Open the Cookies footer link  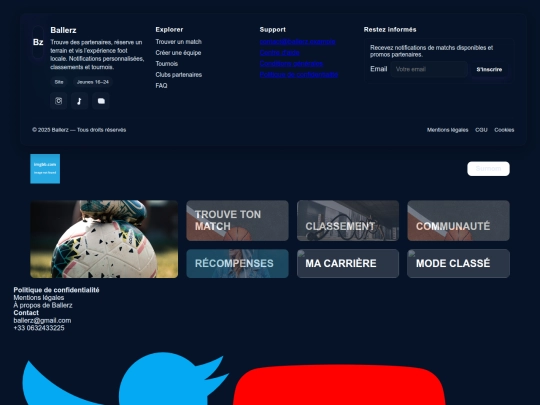(x=504, y=130)
